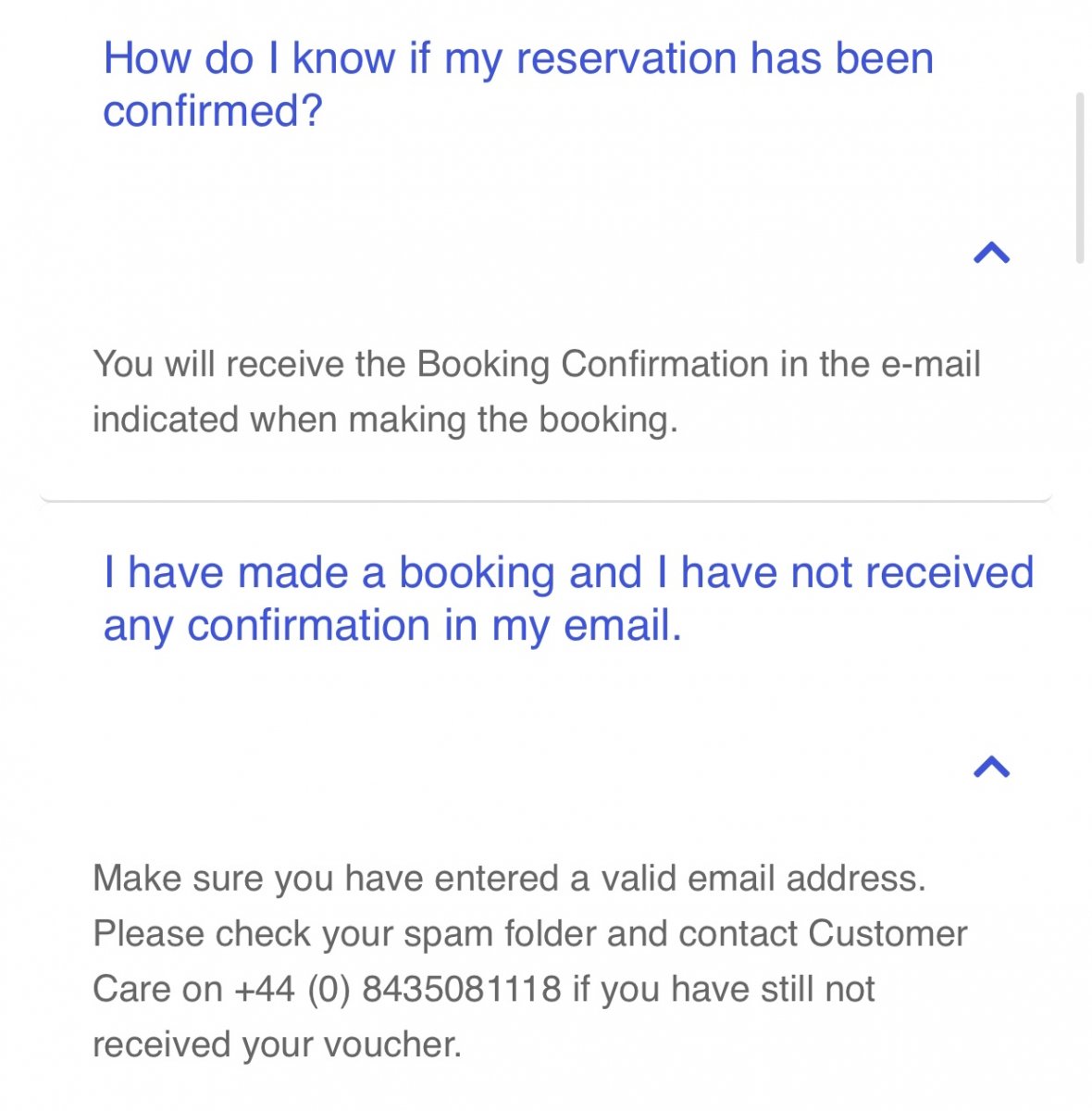This screenshot has width=1092, height=1111.
Task: Click the word 'confirmed?' in the first question
Action: (213, 111)
